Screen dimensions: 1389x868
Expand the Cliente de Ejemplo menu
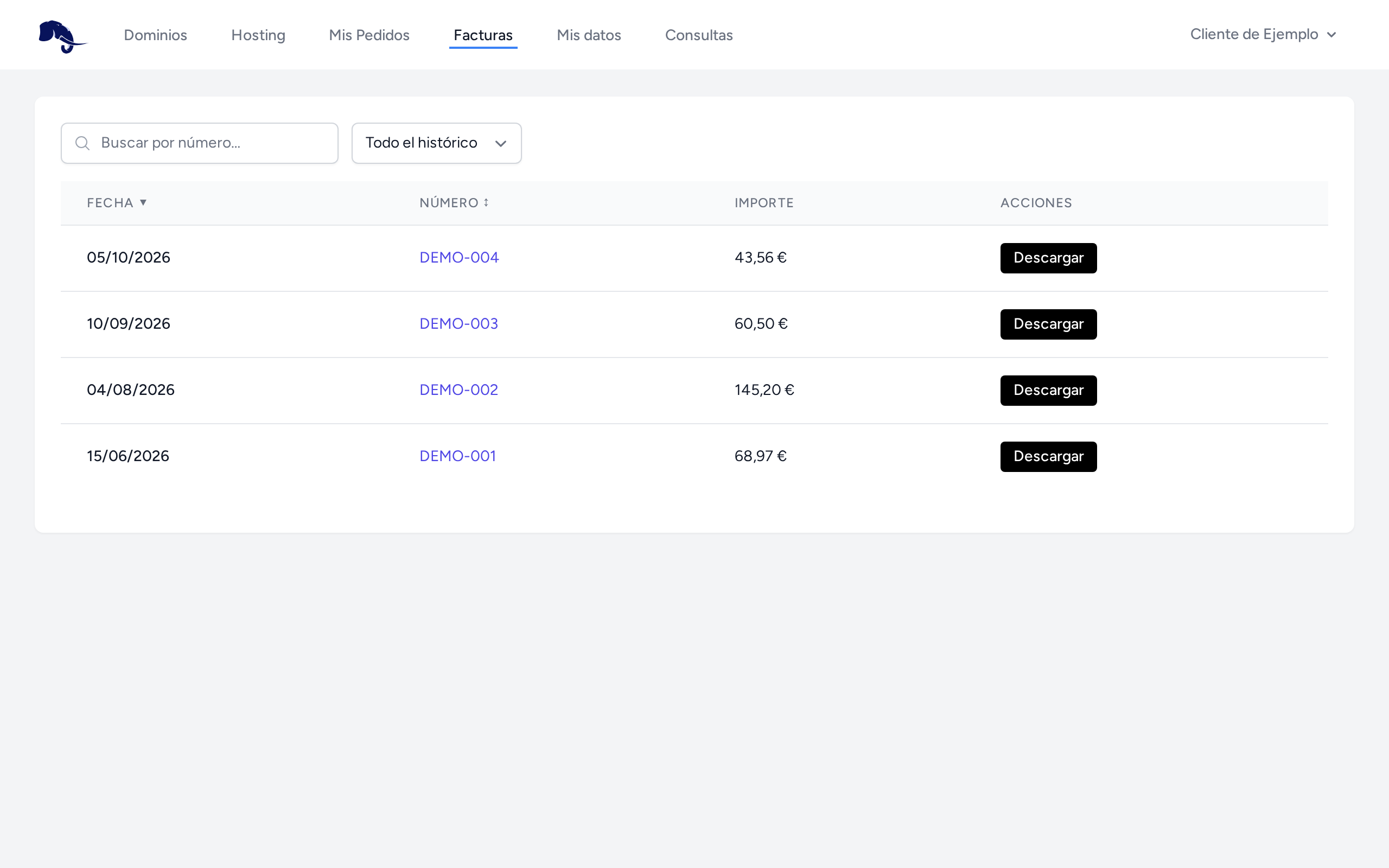tap(1263, 34)
